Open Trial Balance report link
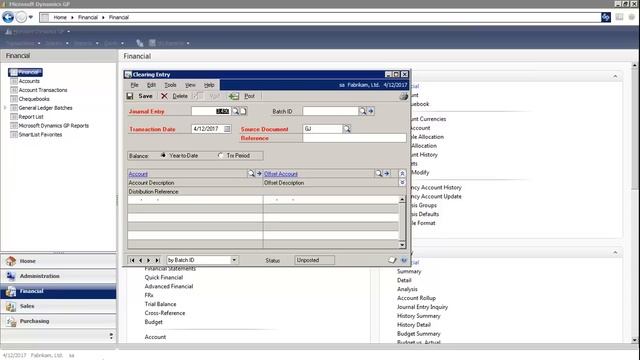The width and height of the screenshot is (640, 360). point(160,304)
